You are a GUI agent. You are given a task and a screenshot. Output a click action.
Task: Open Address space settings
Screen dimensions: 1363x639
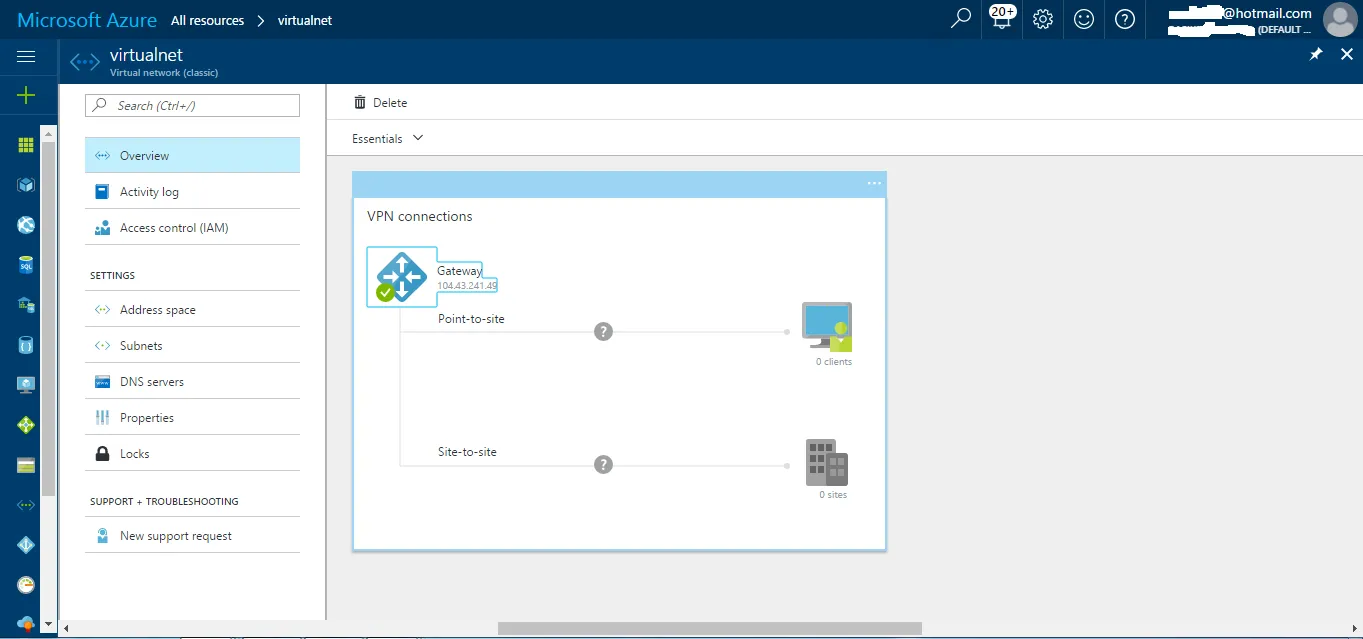tap(192, 309)
